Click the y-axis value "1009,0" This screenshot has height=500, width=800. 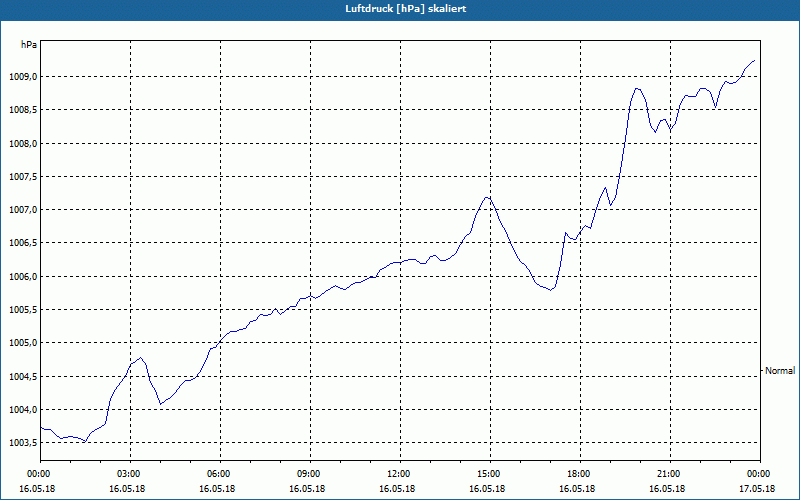23,77
